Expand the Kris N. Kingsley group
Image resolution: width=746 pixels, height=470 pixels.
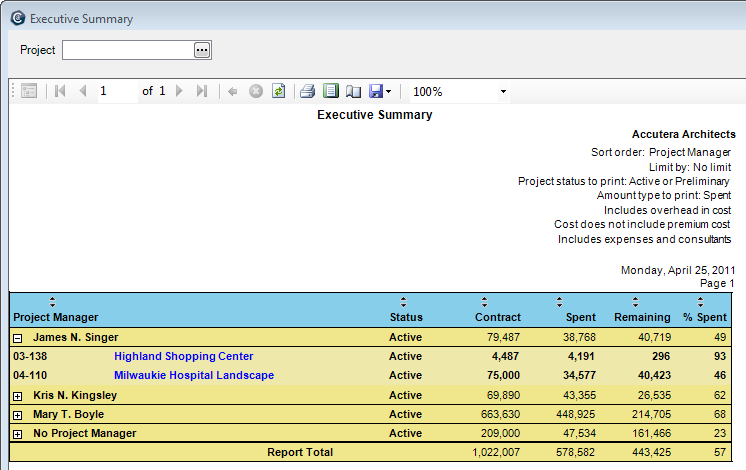pyautogui.click(x=18, y=396)
